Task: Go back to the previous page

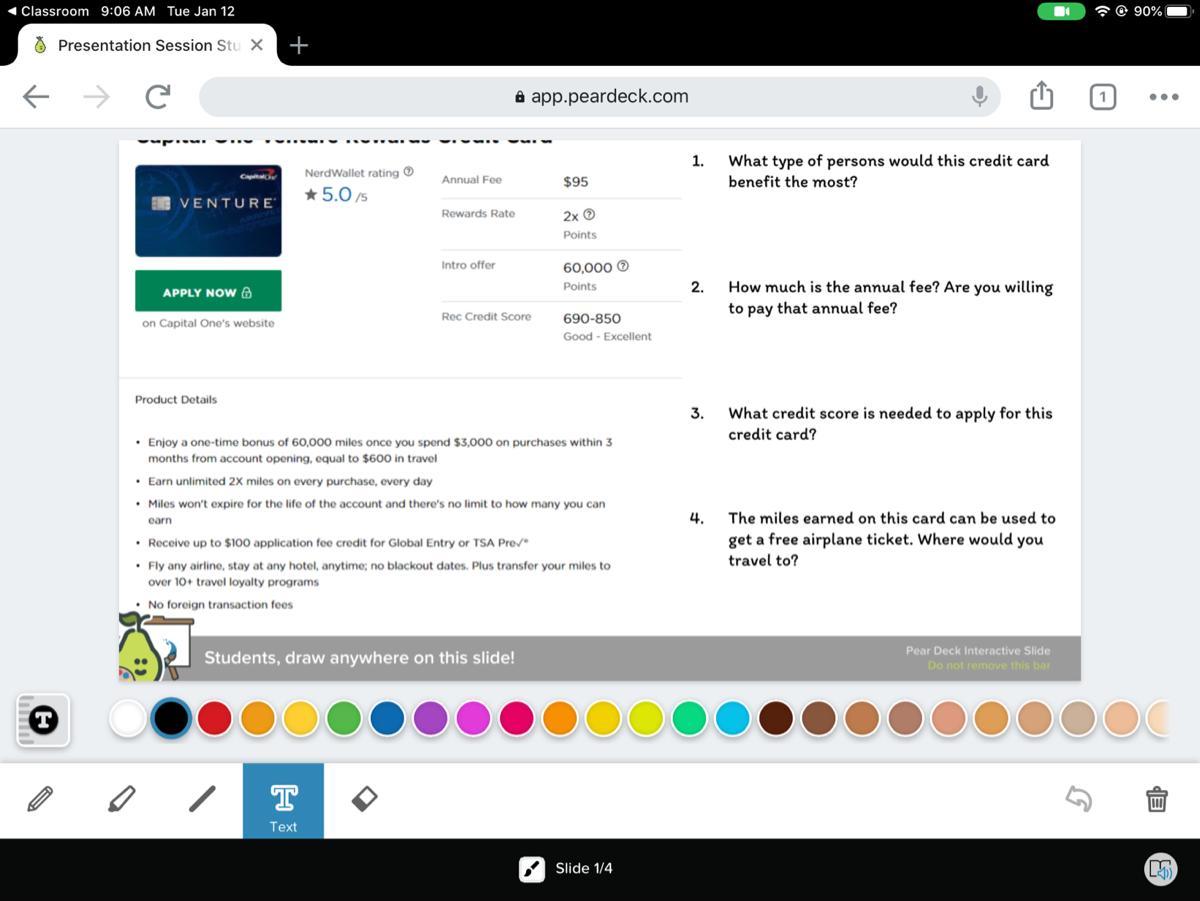Action: tap(36, 96)
